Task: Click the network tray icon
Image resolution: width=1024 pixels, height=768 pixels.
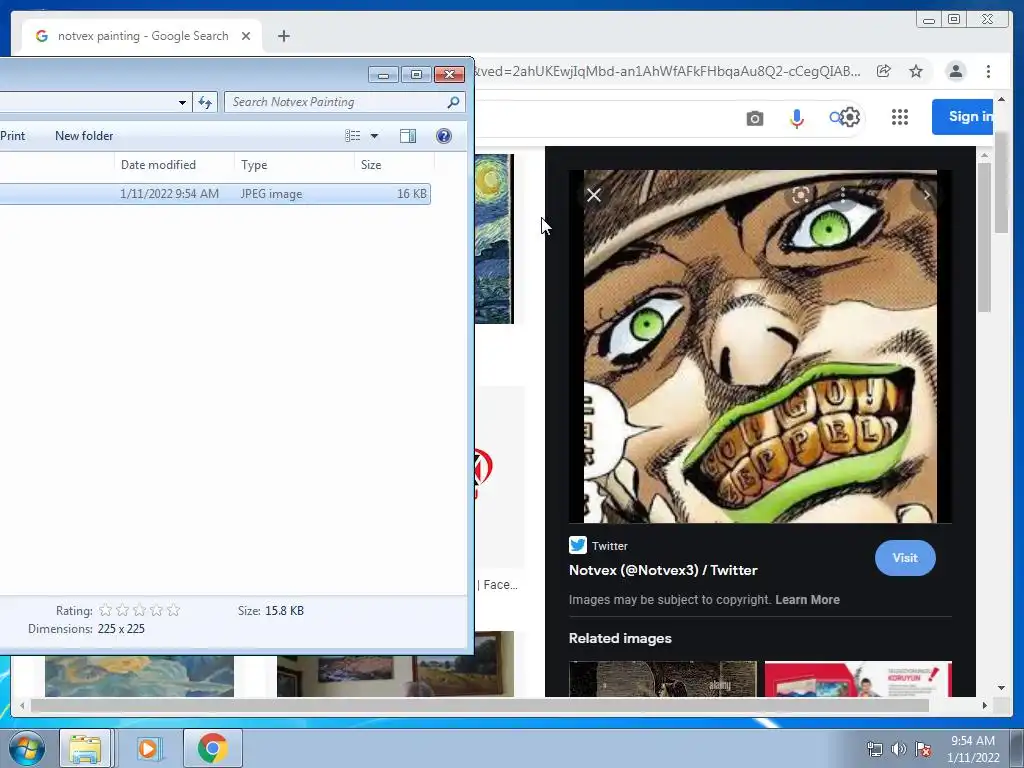Action: [874, 749]
